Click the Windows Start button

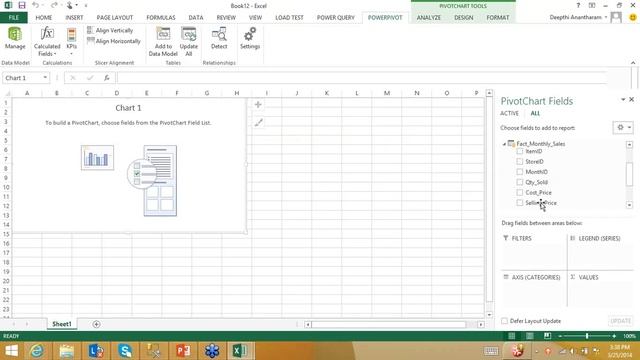[11, 351]
